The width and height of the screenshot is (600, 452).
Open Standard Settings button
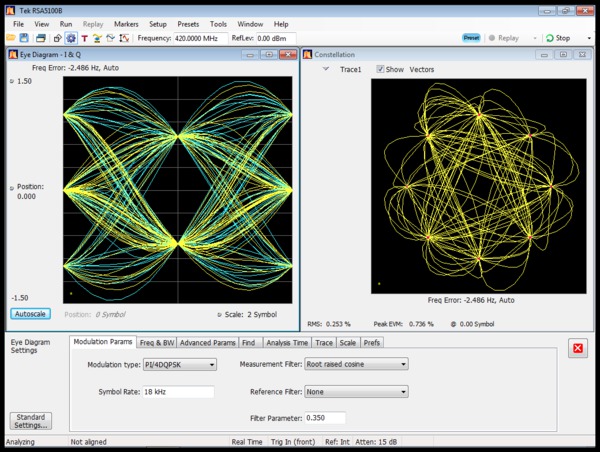(x=33, y=422)
